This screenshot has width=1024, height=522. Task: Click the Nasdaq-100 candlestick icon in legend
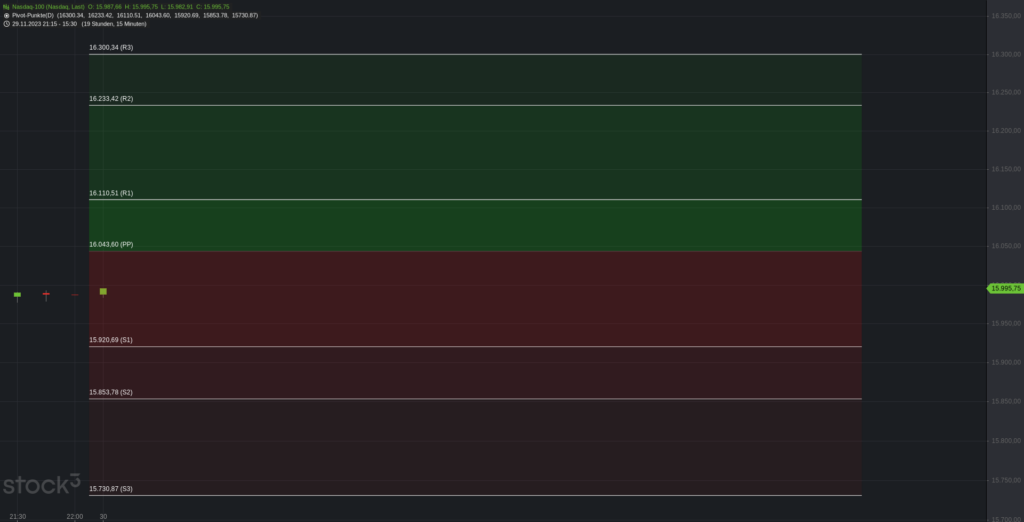(6, 6)
